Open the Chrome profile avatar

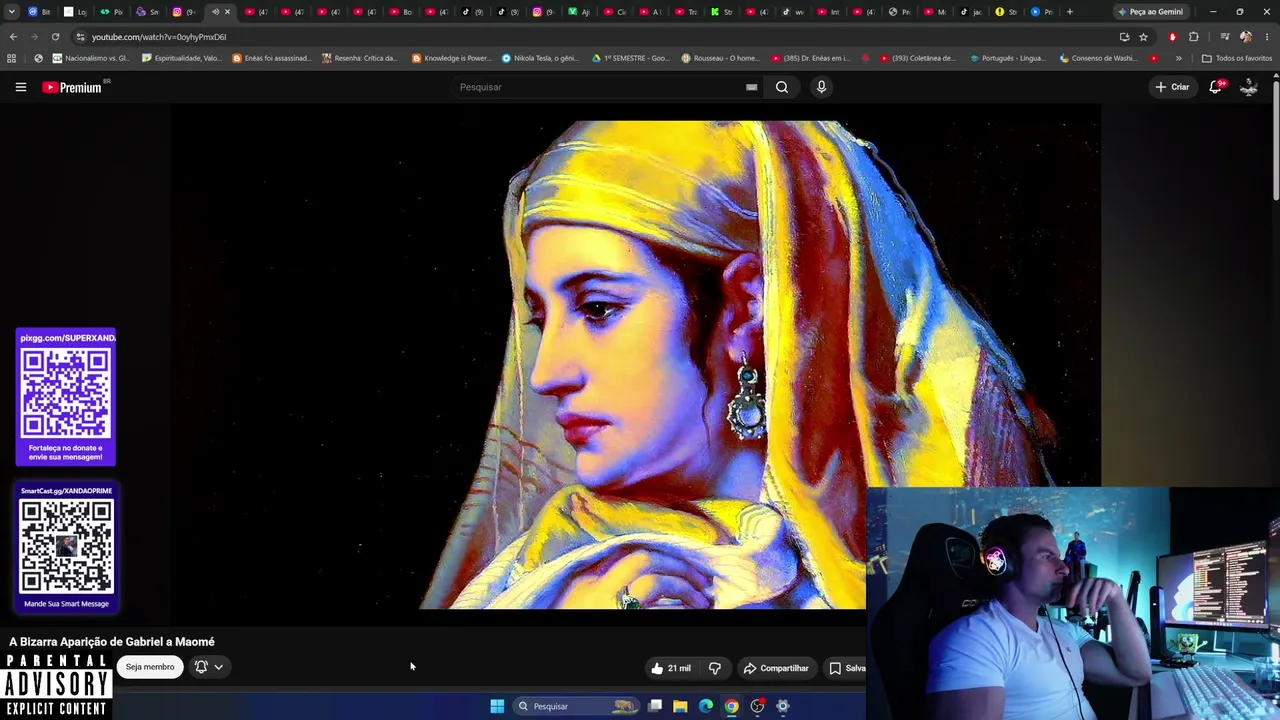[1246, 37]
